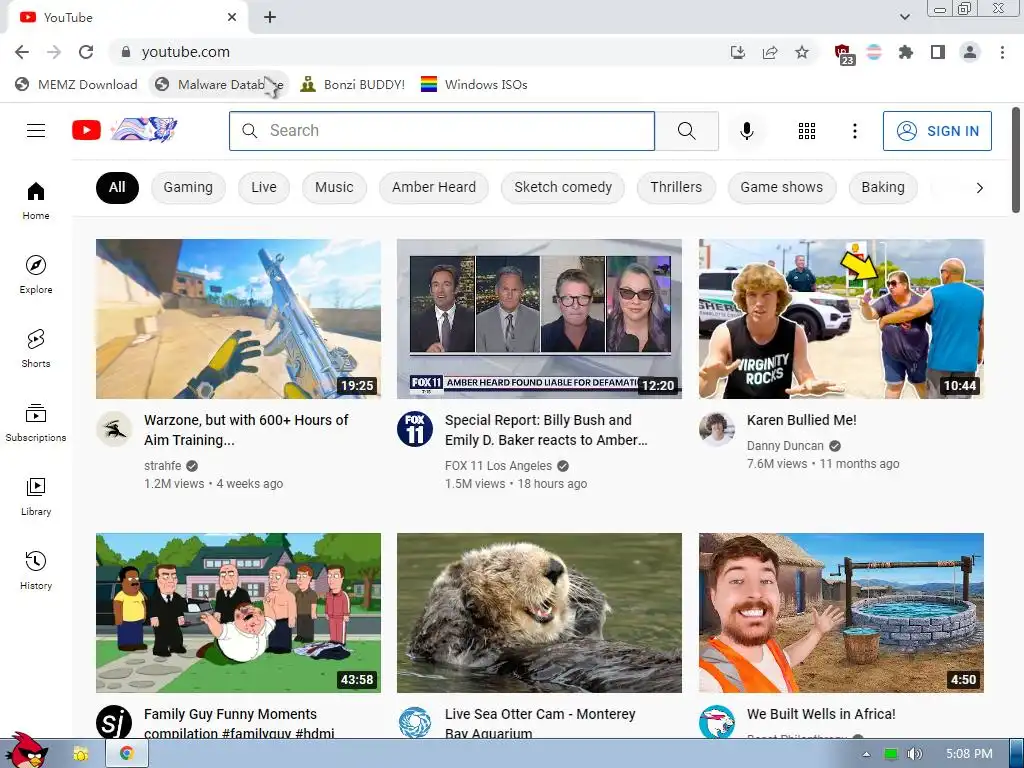The height and width of the screenshot is (768, 1024).
Task: Open the FOX 11 channel avatar
Action: 415,429
